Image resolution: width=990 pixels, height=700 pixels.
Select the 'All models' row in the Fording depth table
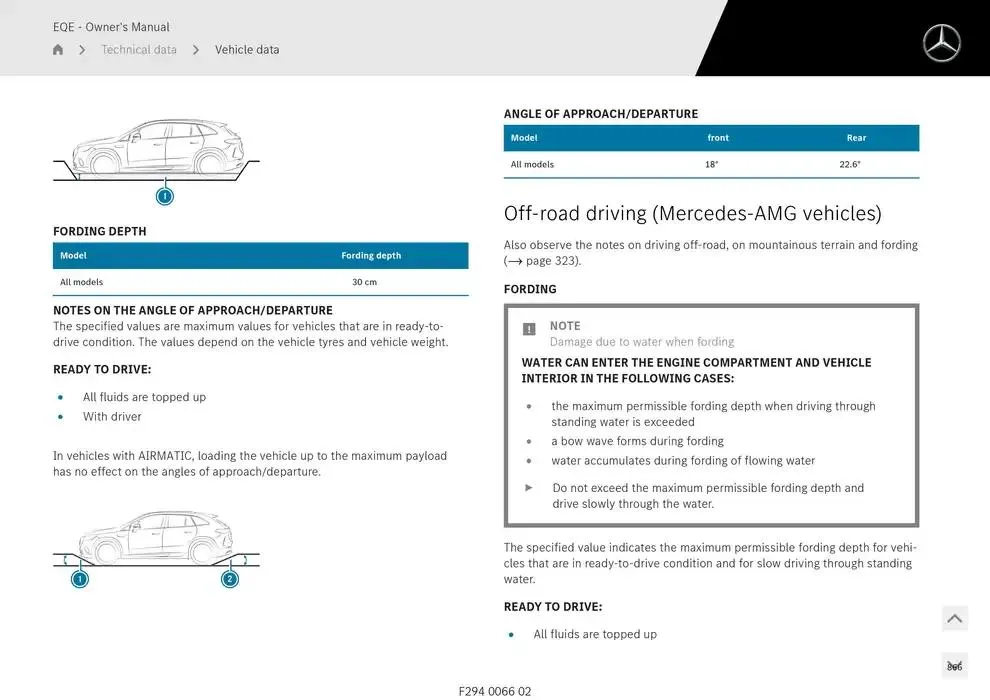coord(260,281)
